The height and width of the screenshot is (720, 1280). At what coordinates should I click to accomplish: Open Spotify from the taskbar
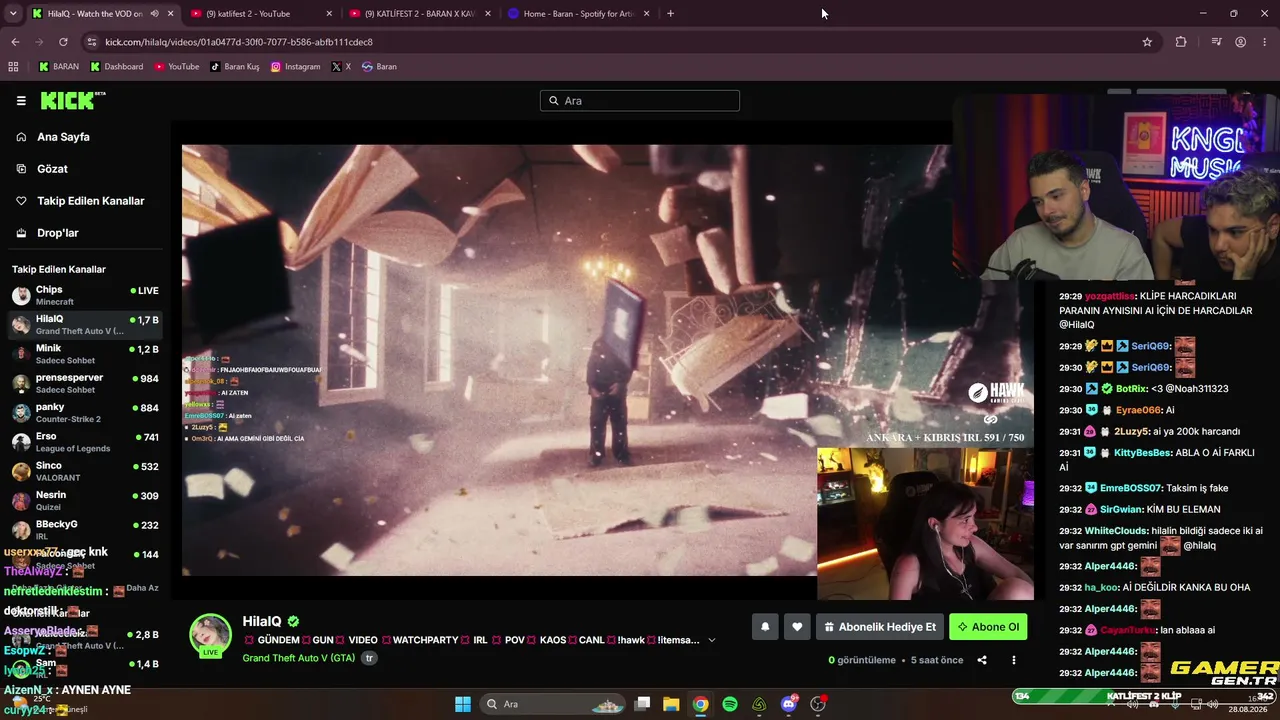[x=730, y=704]
